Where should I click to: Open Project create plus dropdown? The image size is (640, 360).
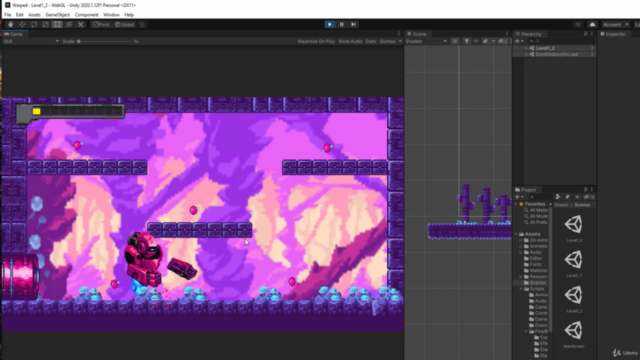[519, 197]
